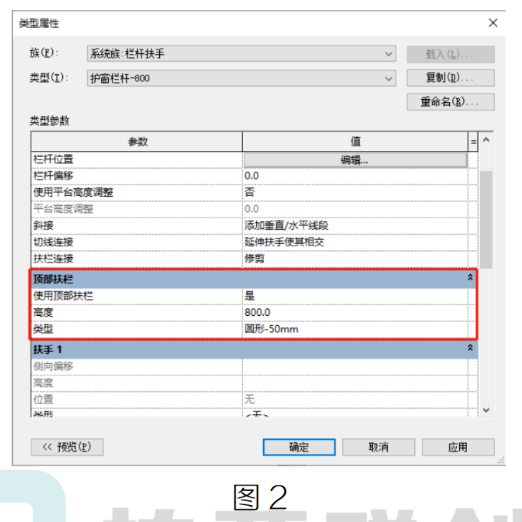
Task: Click the 确定 OK button
Action: pos(299,447)
